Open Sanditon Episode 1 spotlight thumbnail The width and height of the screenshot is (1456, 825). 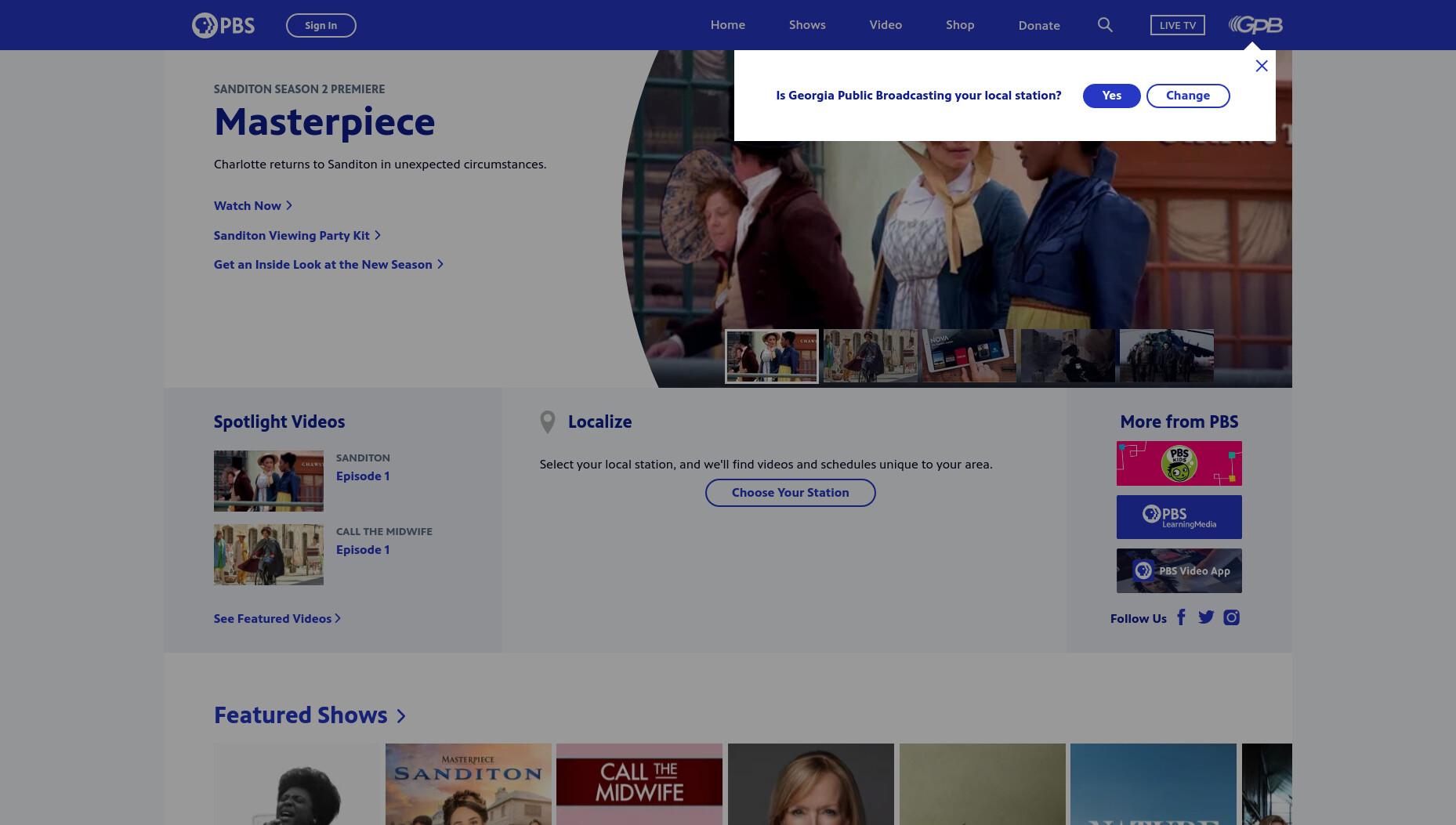tap(269, 481)
